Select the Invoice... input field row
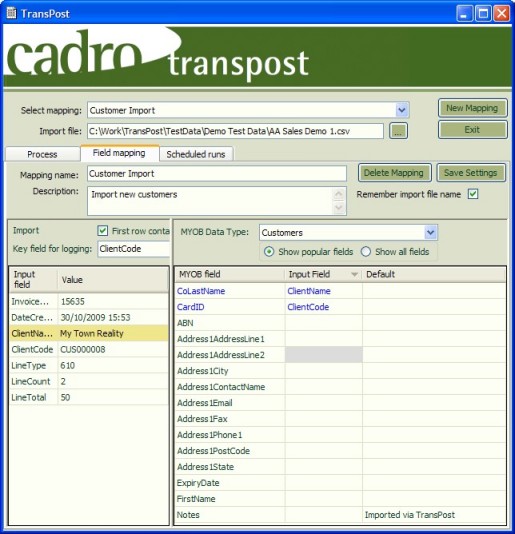The image size is (515, 534). (89, 301)
